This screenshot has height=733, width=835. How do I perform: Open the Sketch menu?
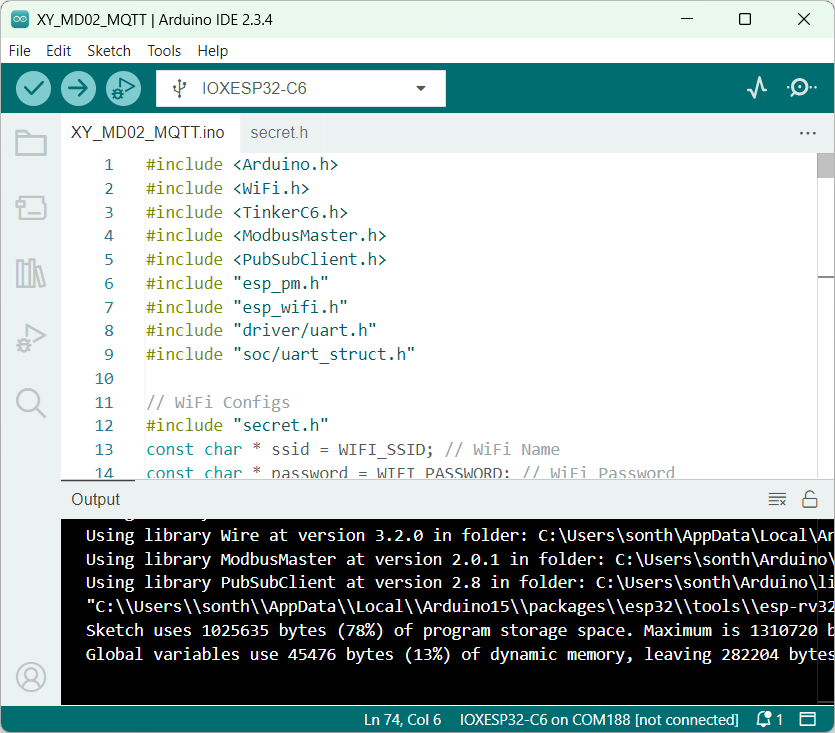point(109,51)
